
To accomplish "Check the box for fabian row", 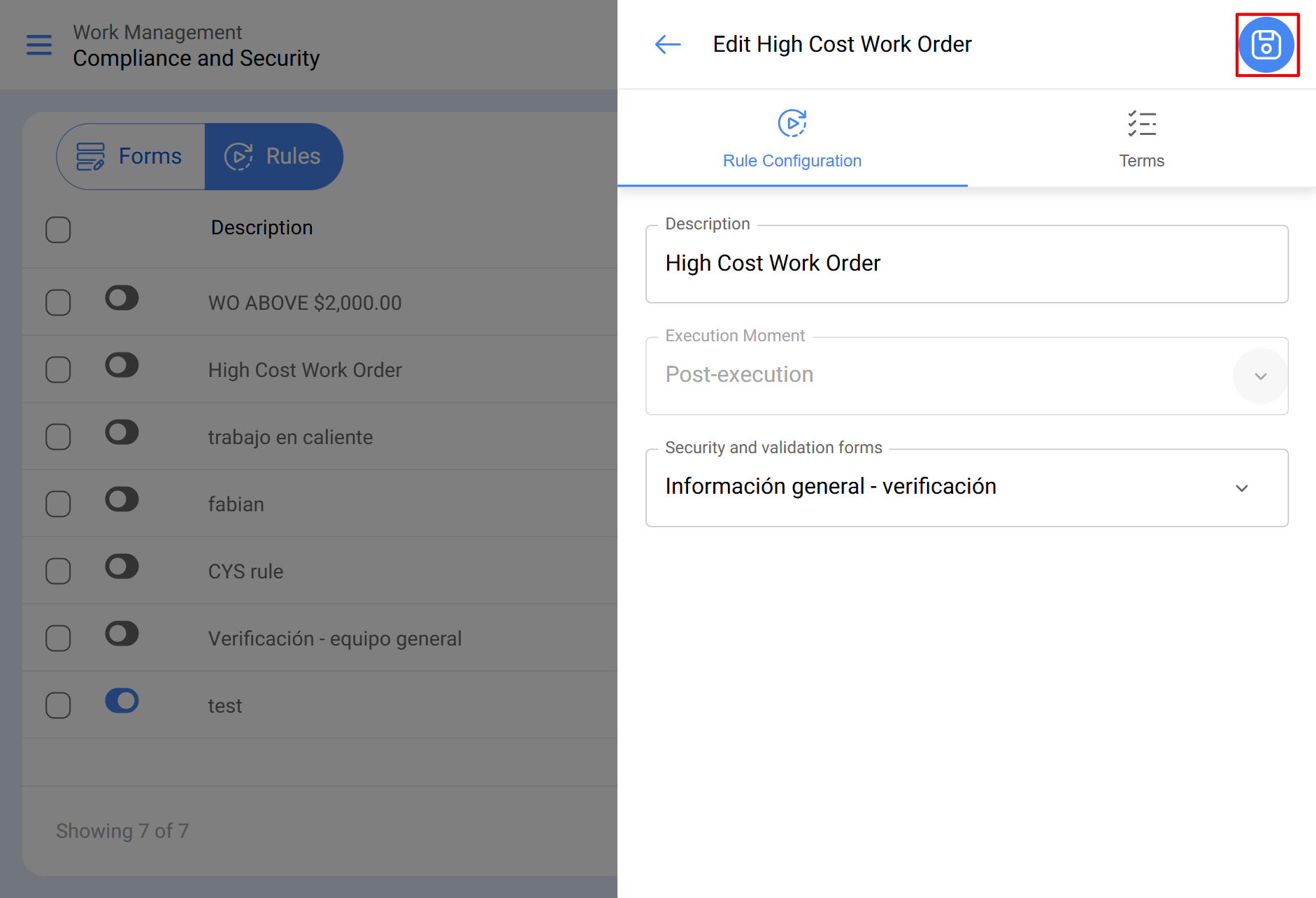I will coord(58,504).
